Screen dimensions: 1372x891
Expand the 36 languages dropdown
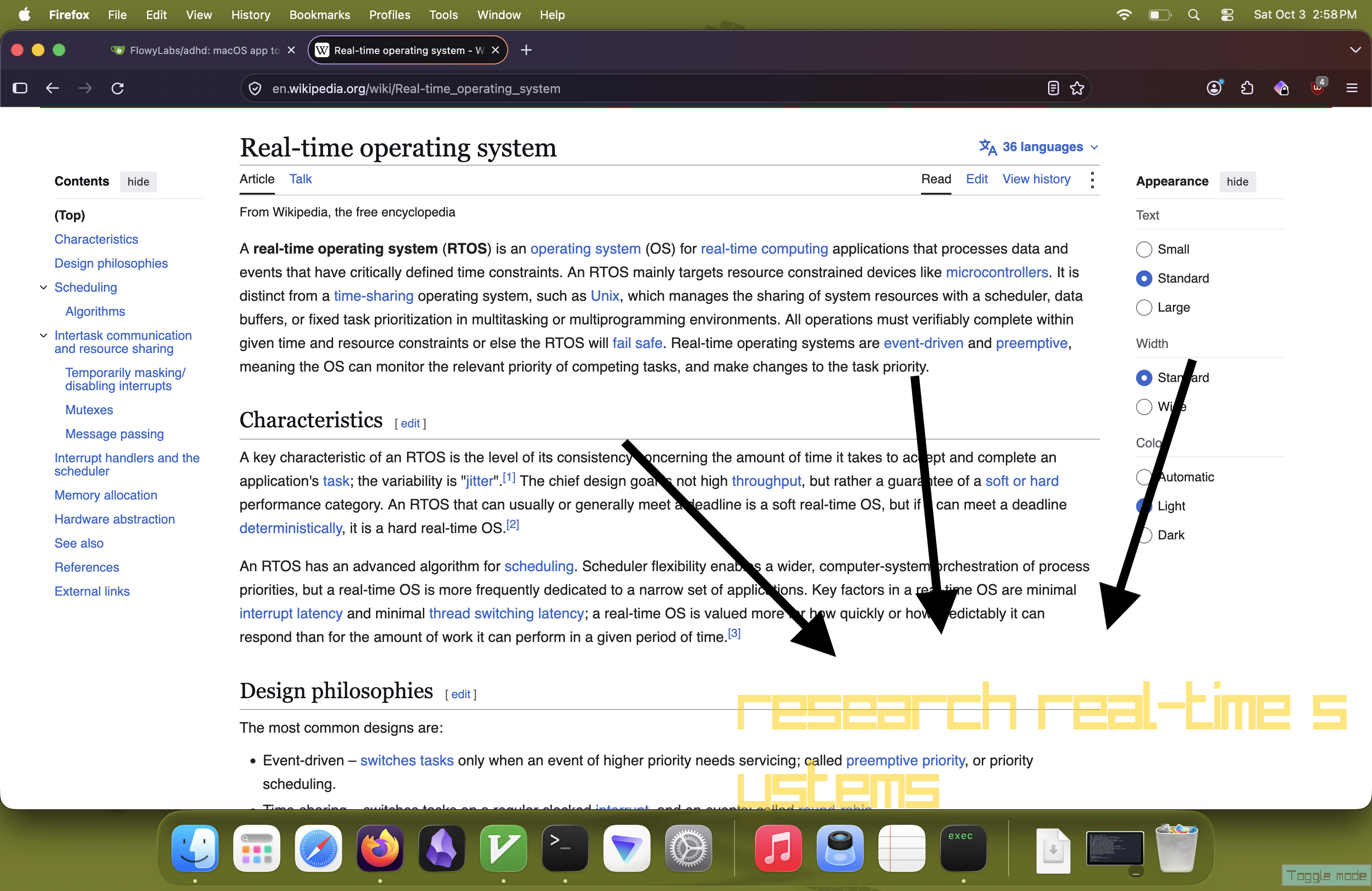coord(1039,147)
